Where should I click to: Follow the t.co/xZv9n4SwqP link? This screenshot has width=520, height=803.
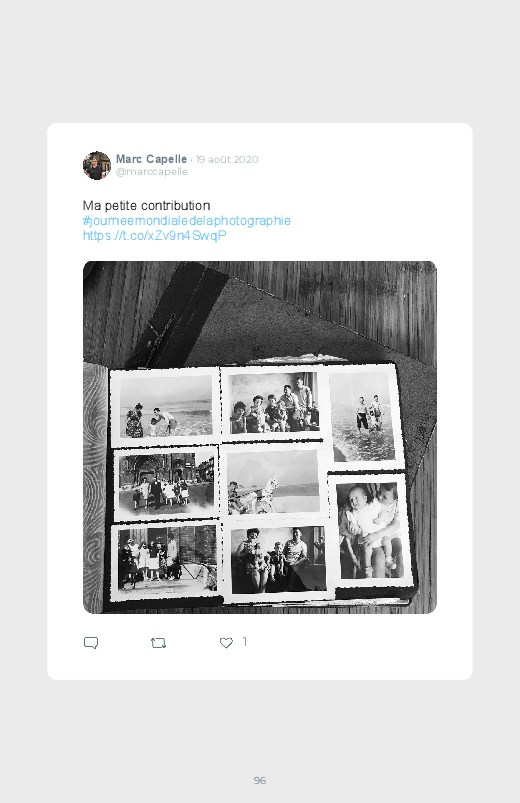point(155,236)
